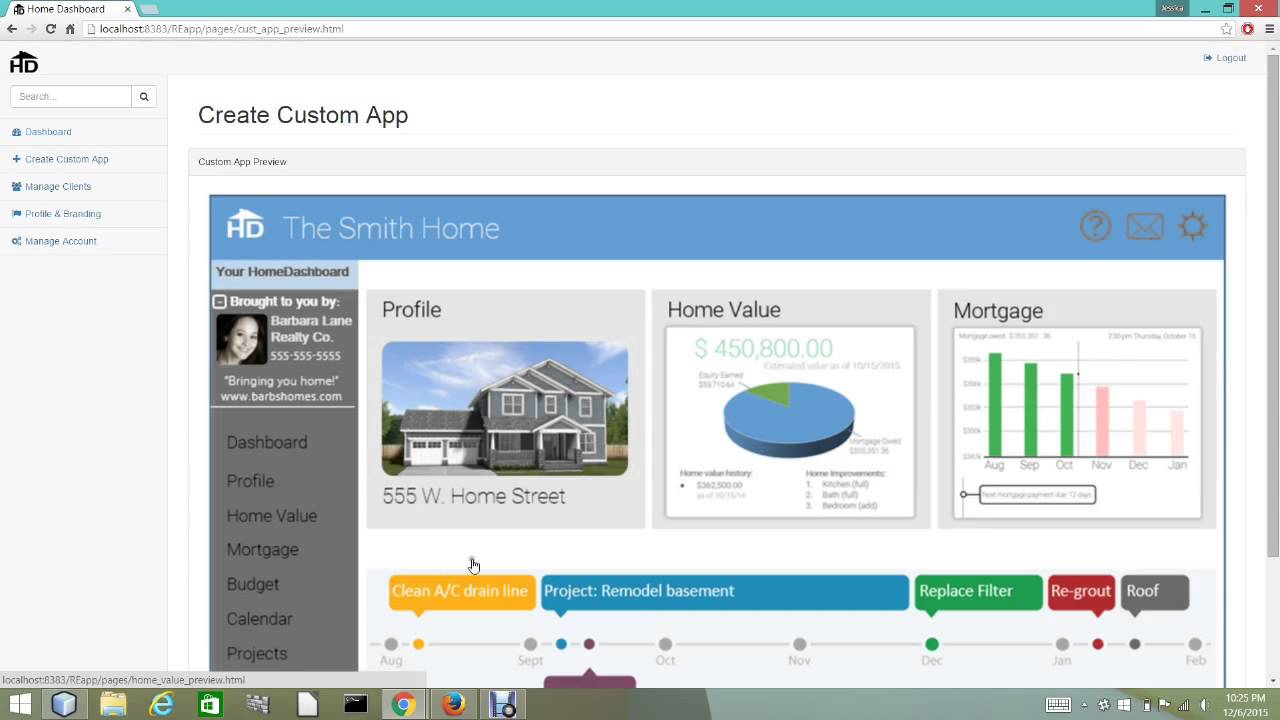Select Dashboard in the preview menu
This screenshot has width=1280, height=720.
click(267, 443)
